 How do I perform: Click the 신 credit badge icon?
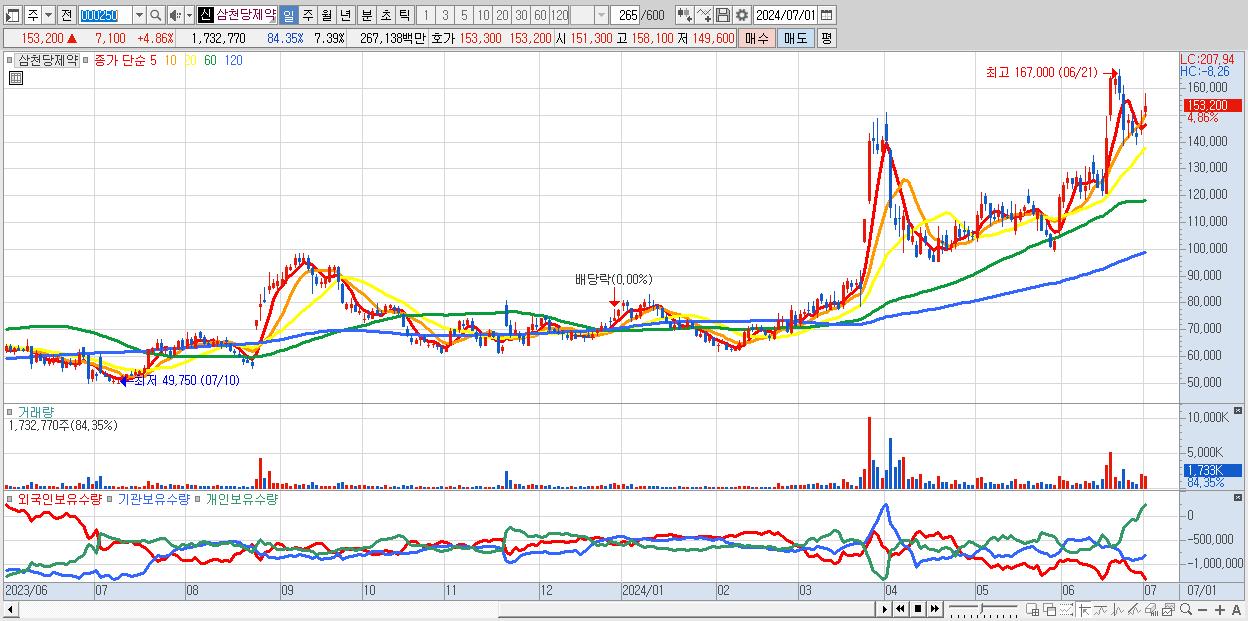(205, 15)
